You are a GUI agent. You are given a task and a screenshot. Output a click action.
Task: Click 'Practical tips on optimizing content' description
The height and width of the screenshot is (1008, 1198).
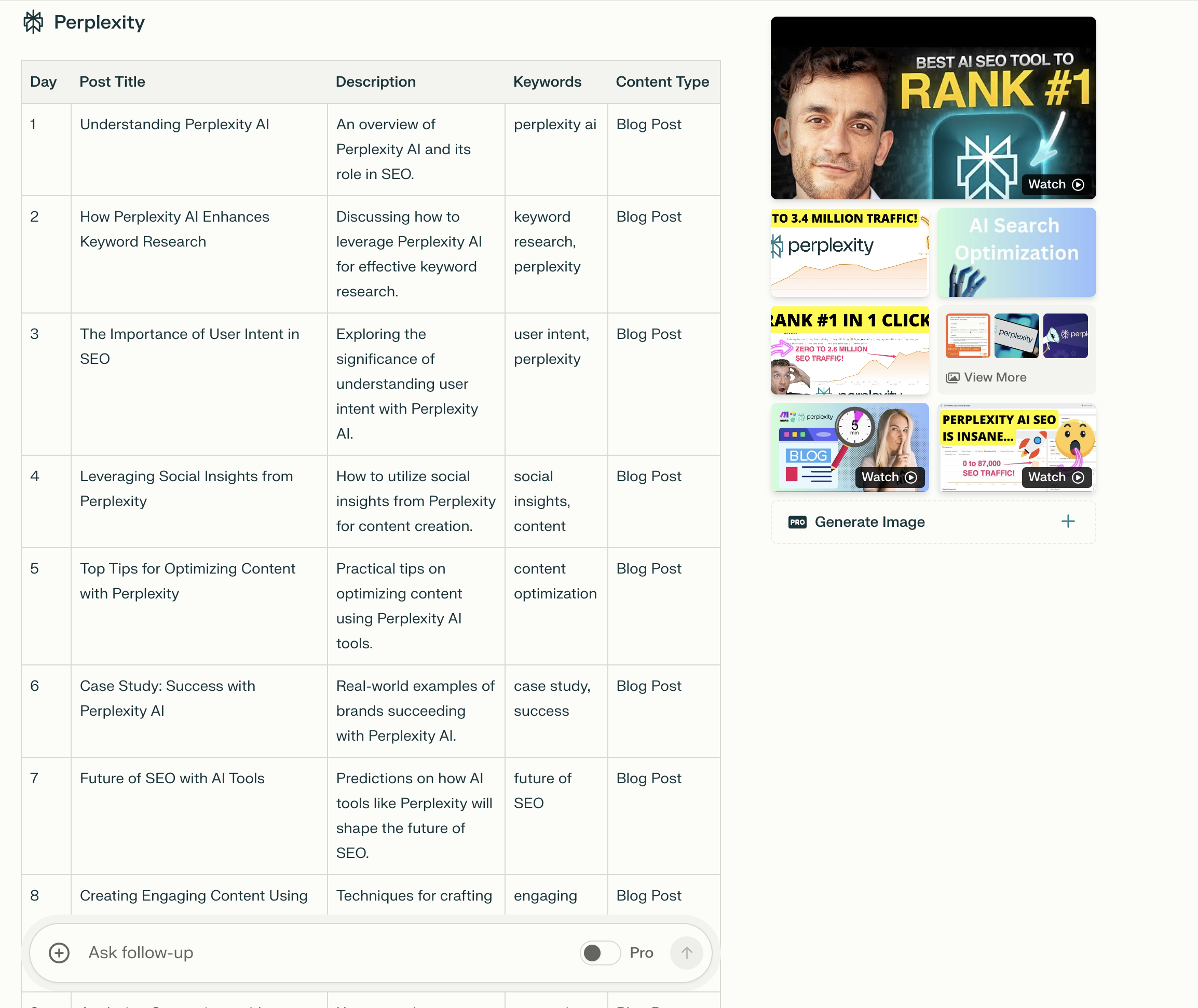click(399, 606)
